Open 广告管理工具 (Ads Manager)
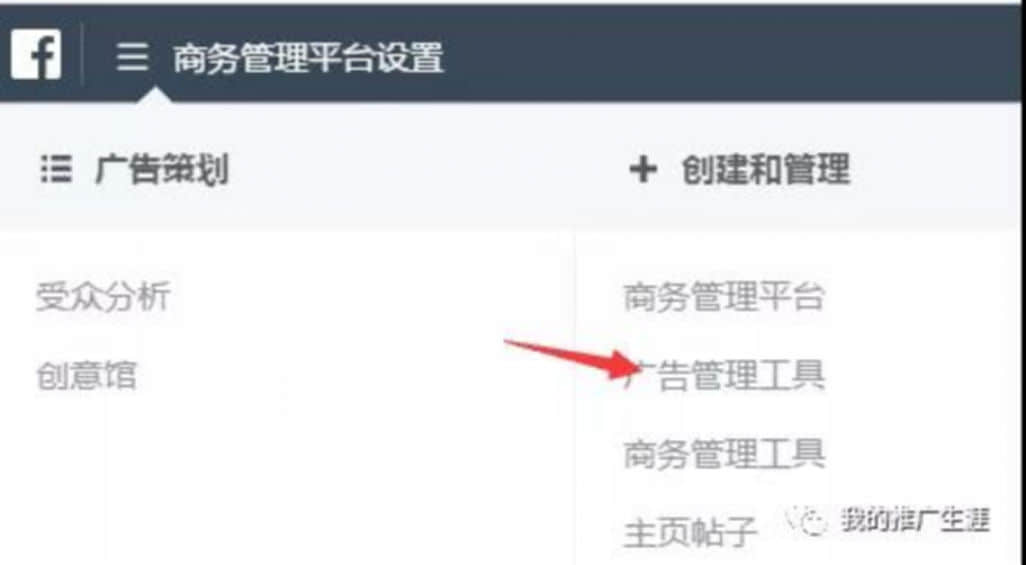This screenshot has height=565, width=1026. (x=724, y=376)
